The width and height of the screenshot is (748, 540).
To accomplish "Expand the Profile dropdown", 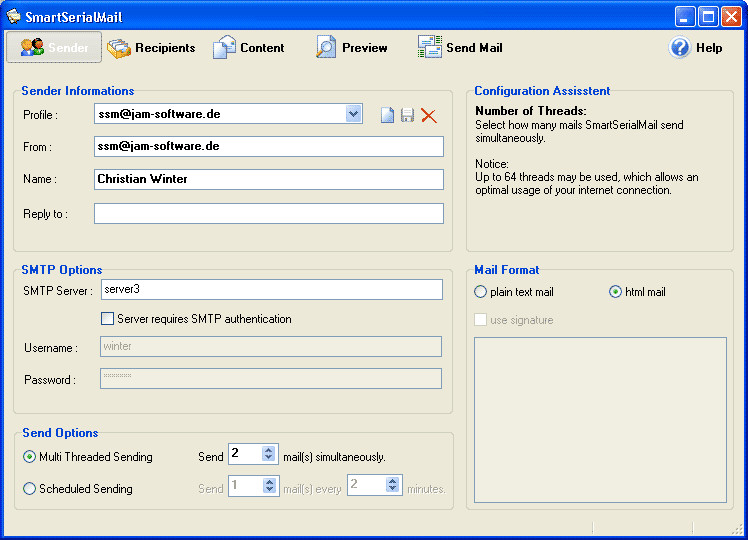I will [x=353, y=114].
